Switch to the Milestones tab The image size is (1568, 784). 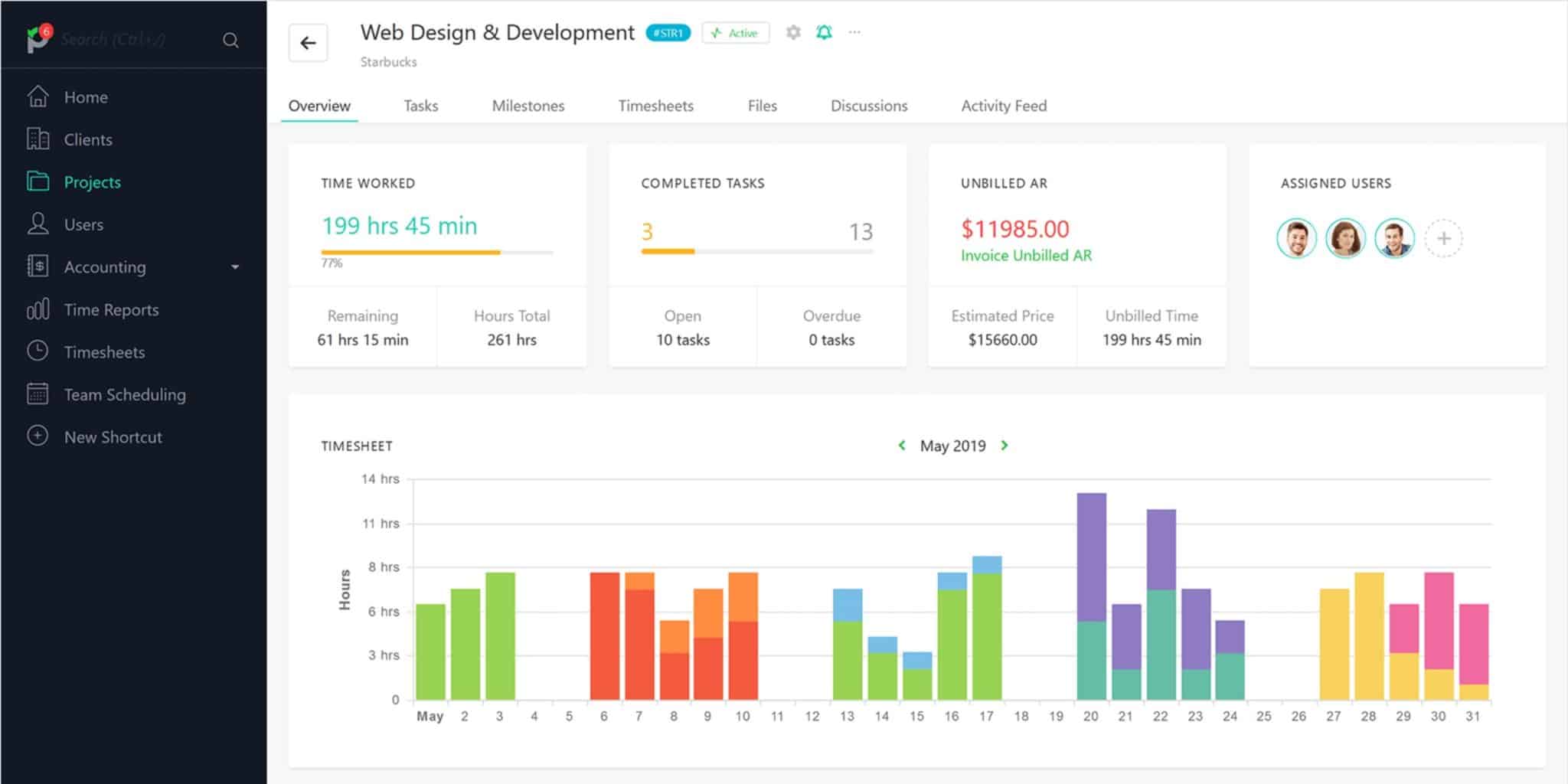pyautogui.click(x=528, y=106)
